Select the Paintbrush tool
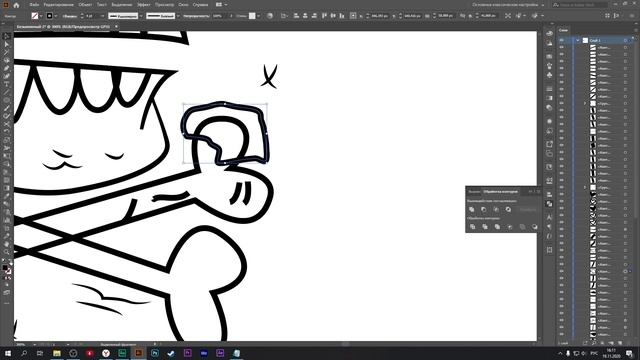This screenshot has height=360, width=640. click(7, 108)
